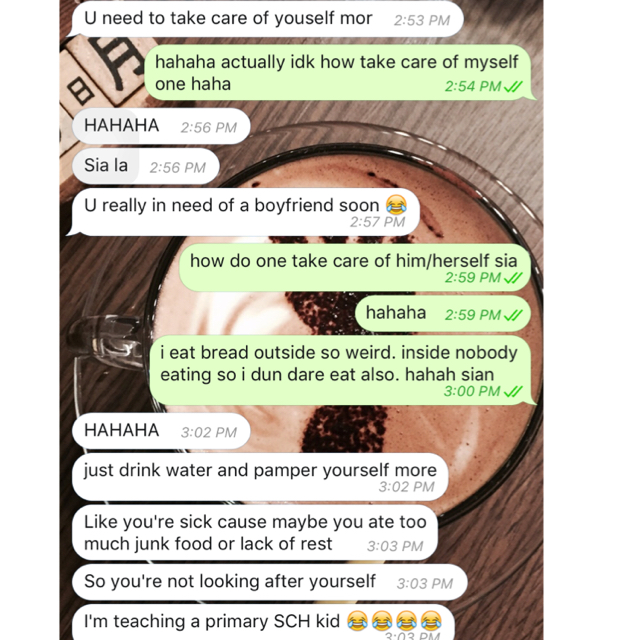Viewport: 640px width, 640px height.
Task: Select 'U need to take care of youself mor' message
Action: tap(266, 19)
